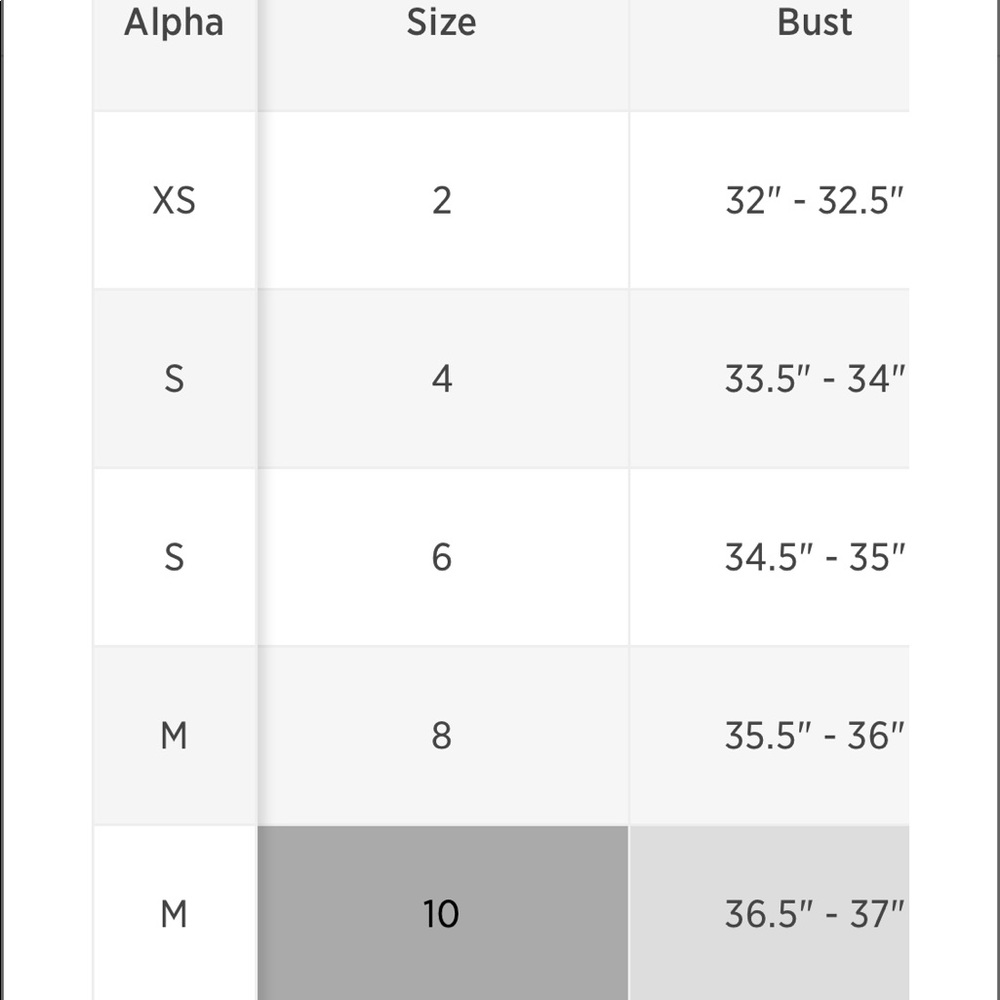This screenshot has width=1000, height=1000.
Task: Choose the numeric size 8 cell
Action: 442,736
